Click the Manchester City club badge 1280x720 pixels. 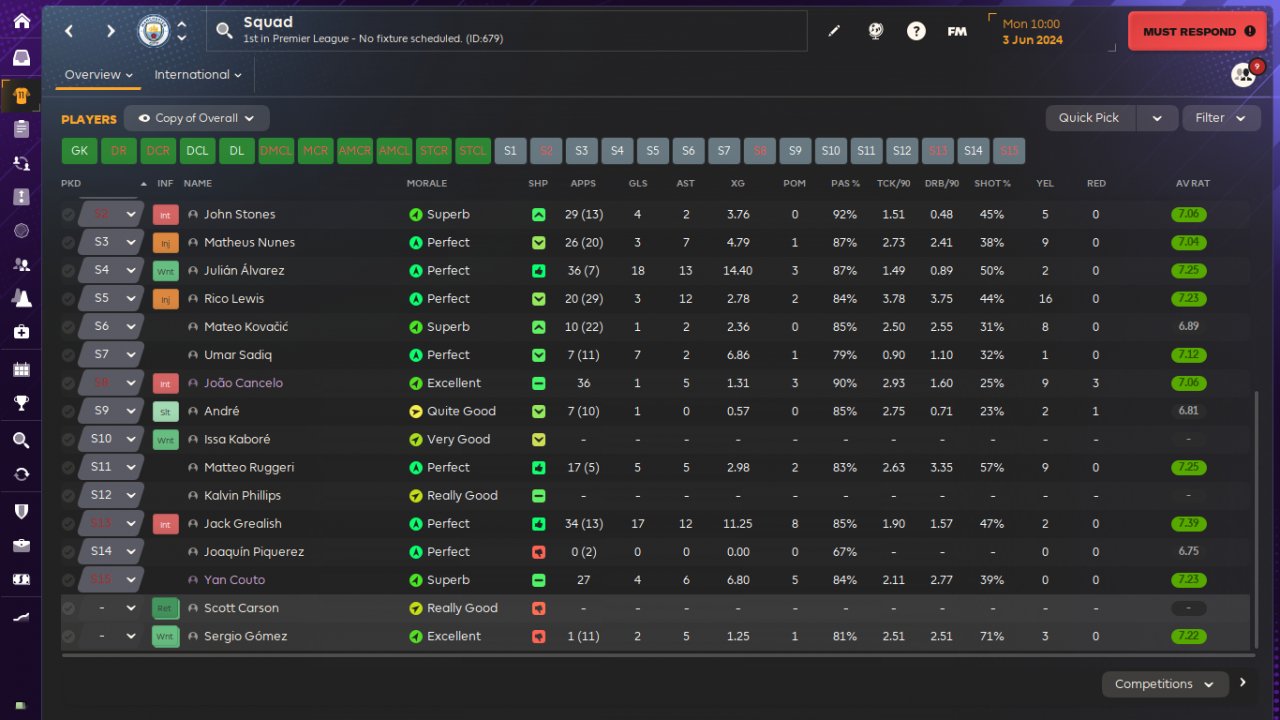pyautogui.click(x=153, y=31)
